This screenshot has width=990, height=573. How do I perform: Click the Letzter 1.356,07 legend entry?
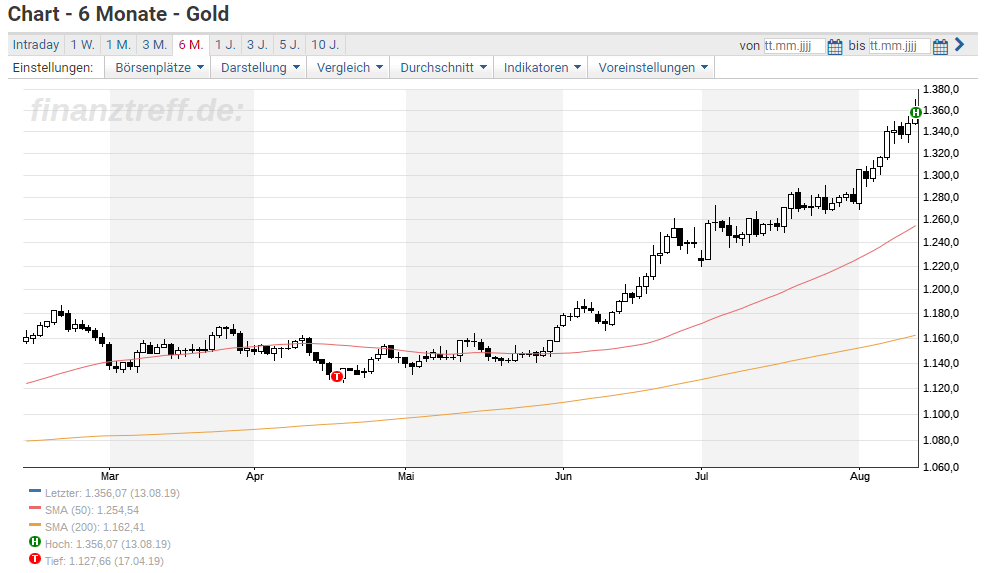click(112, 493)
